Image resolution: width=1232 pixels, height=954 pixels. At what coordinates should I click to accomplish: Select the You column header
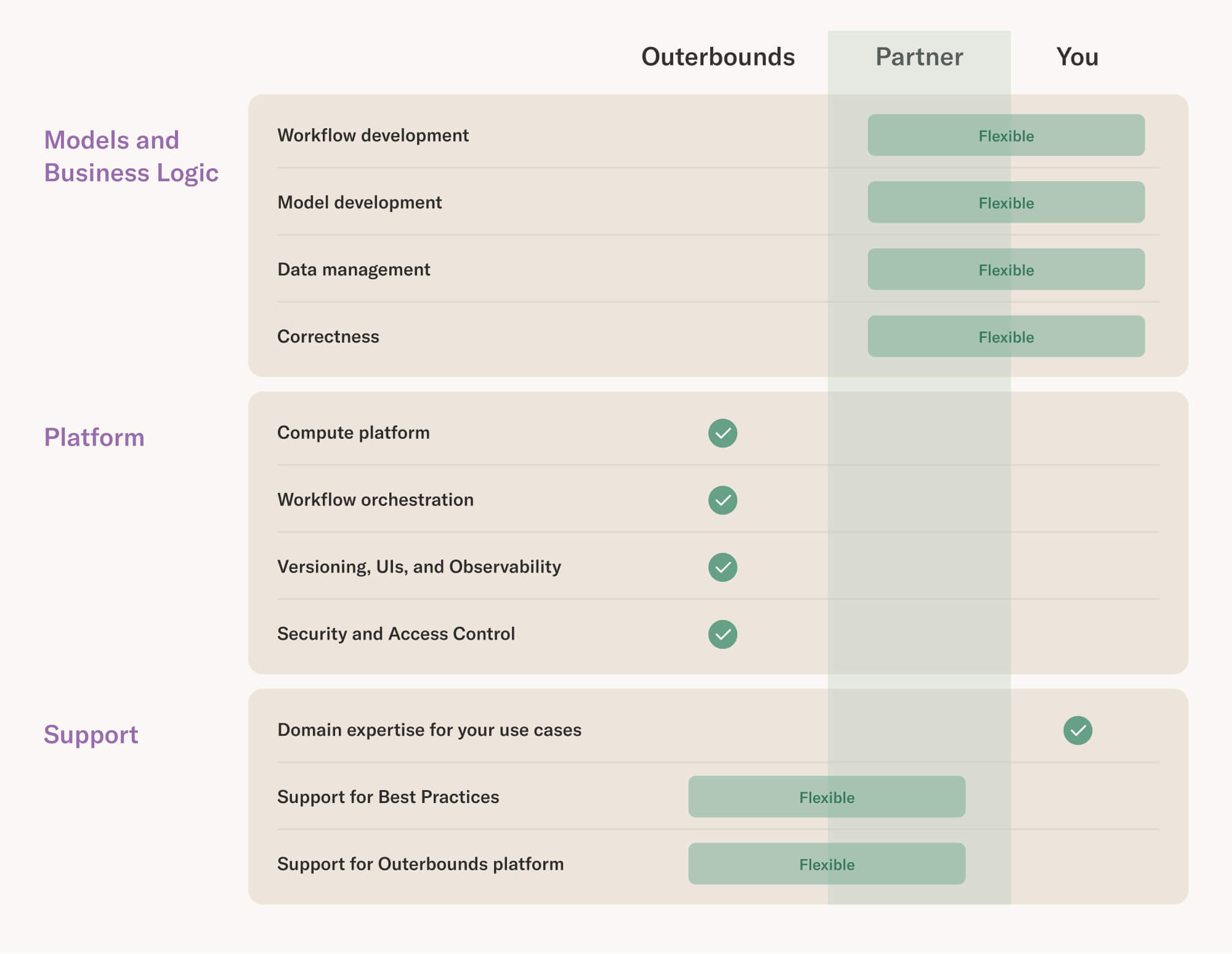1077,57
